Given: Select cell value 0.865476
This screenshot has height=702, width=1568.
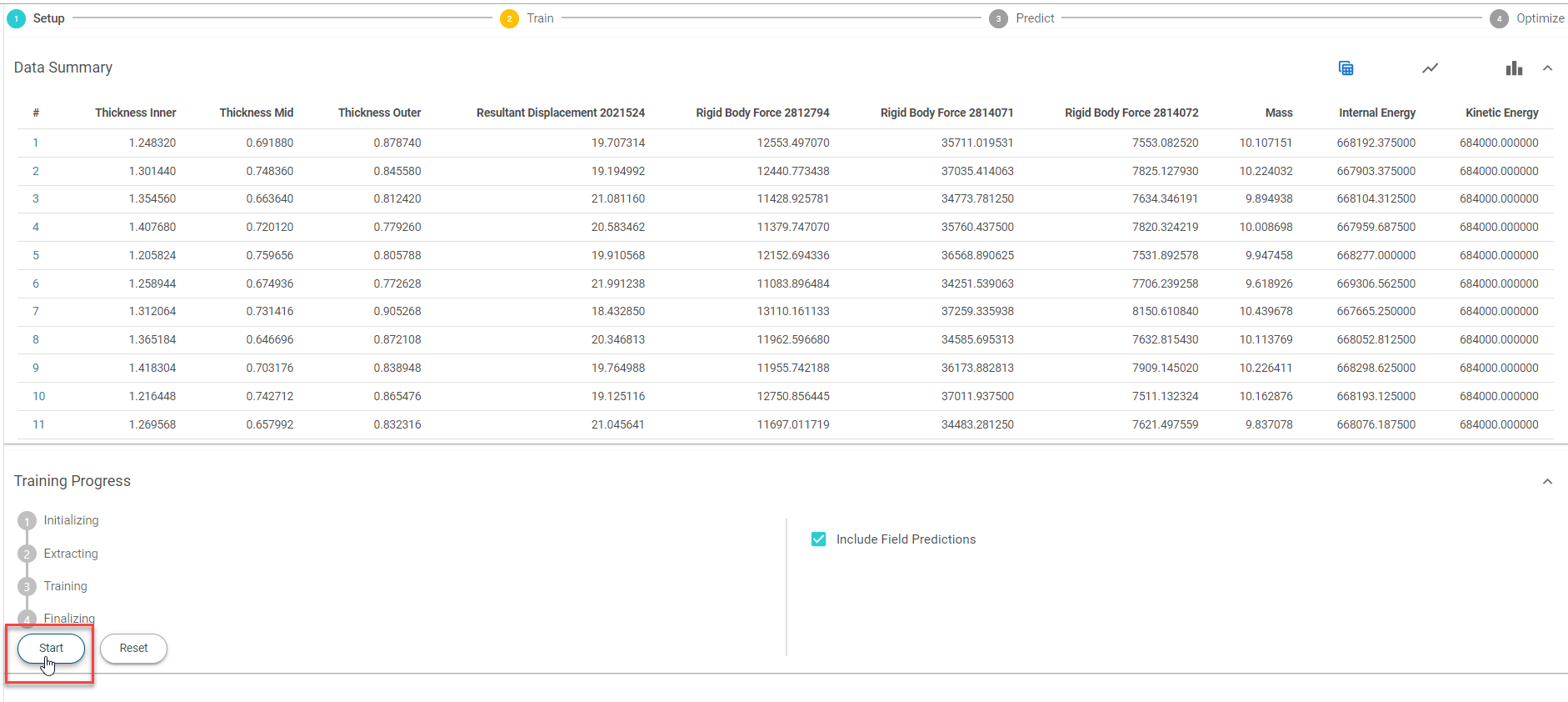Looking at the screenshot, I should [397, 396].
